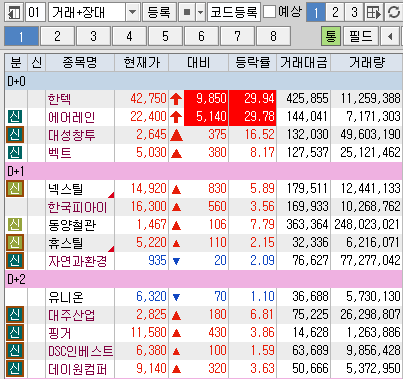403x379 pixels.
Task: Click the 신 badge in 휴스틸 row
Action: 15,243
